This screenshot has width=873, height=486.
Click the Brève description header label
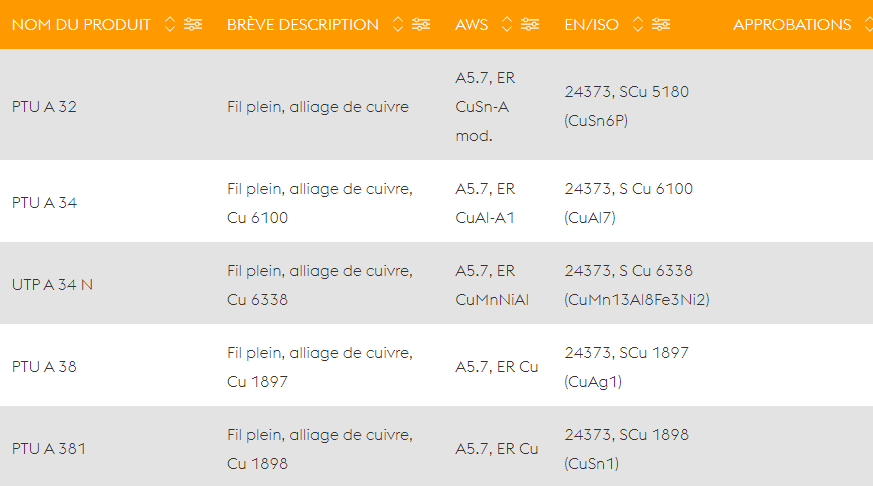[x=303, y=25]
